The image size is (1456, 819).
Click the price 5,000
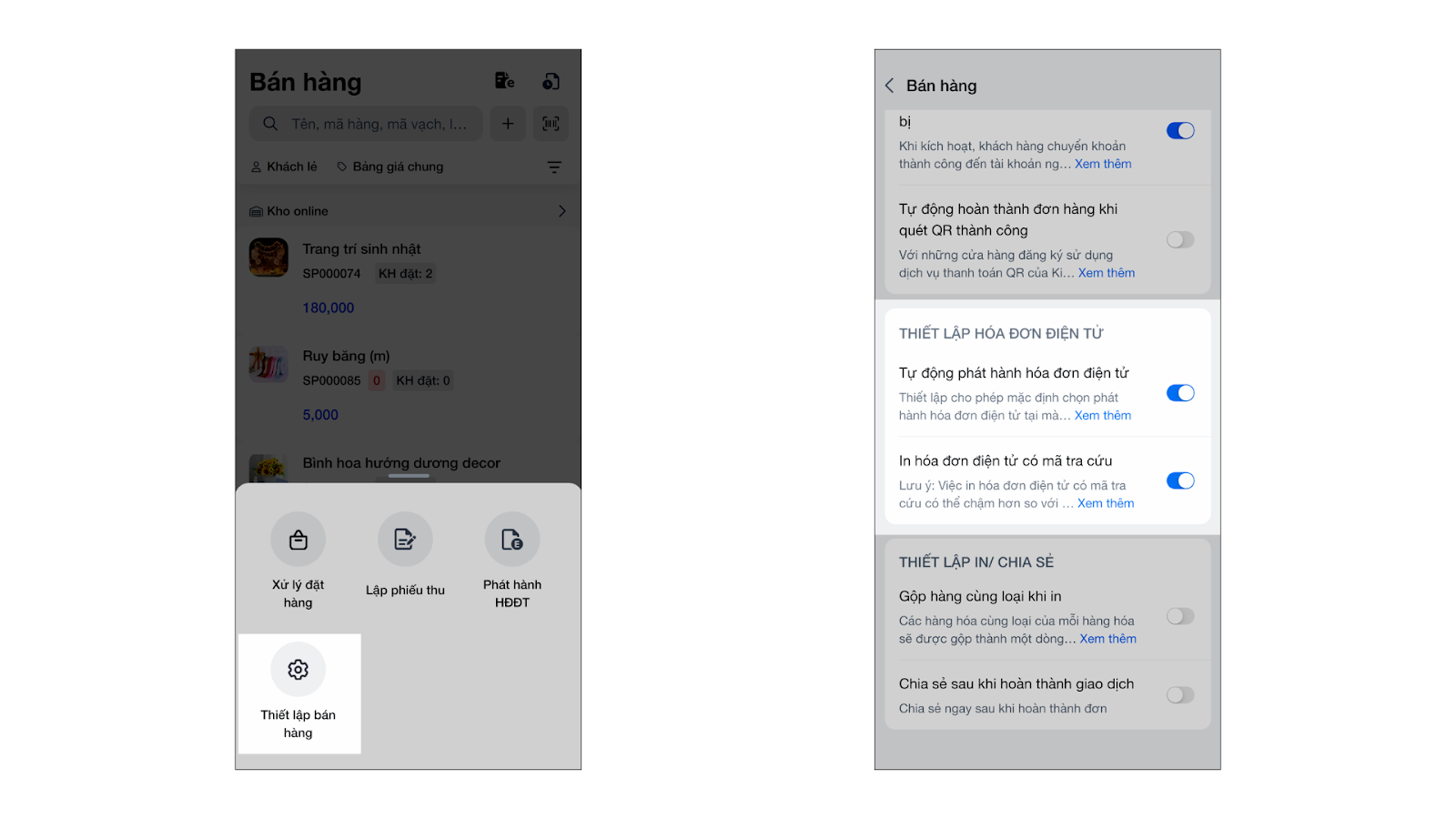(x=320, y=415)
